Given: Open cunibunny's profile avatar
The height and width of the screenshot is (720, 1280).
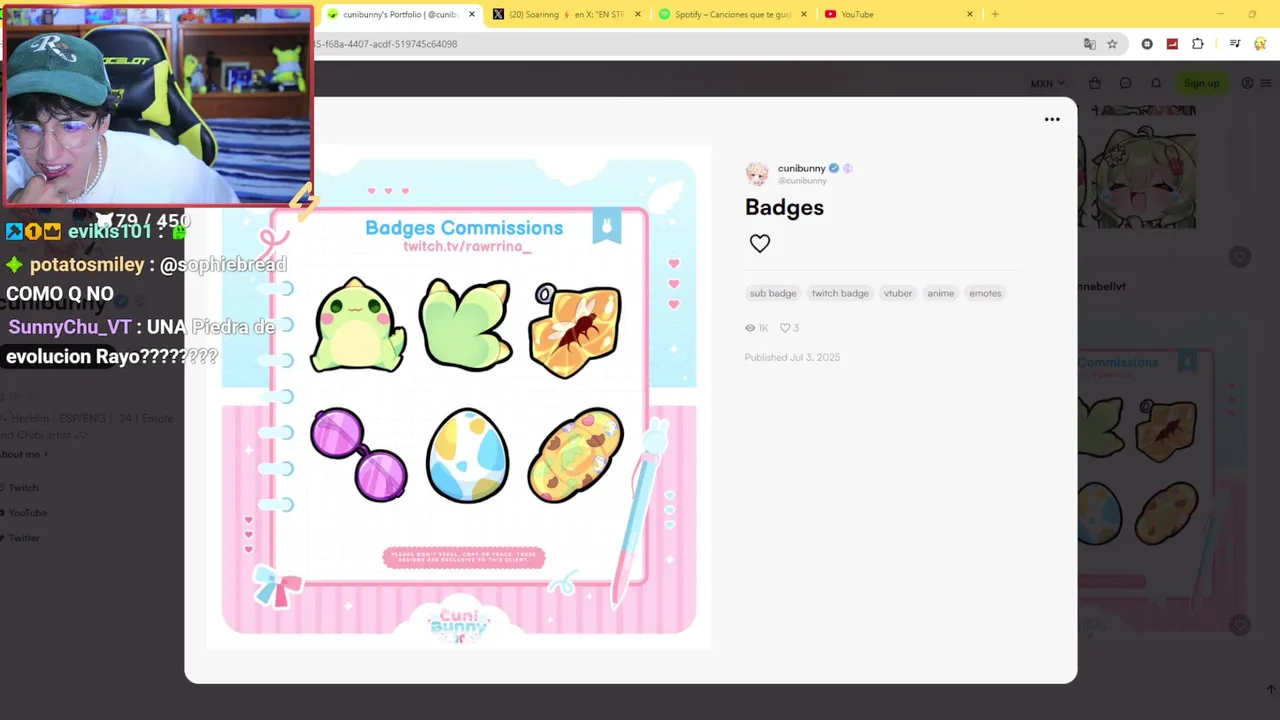Looking at the screenshot, I should 757,174.
